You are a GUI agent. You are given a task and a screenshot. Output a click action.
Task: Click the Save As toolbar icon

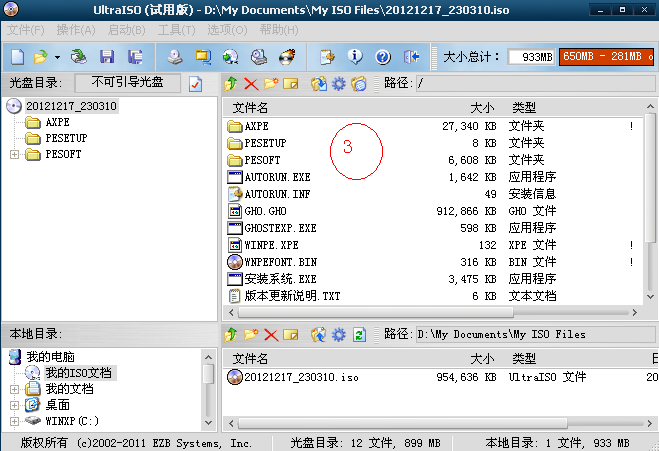[x=135, y=57]
